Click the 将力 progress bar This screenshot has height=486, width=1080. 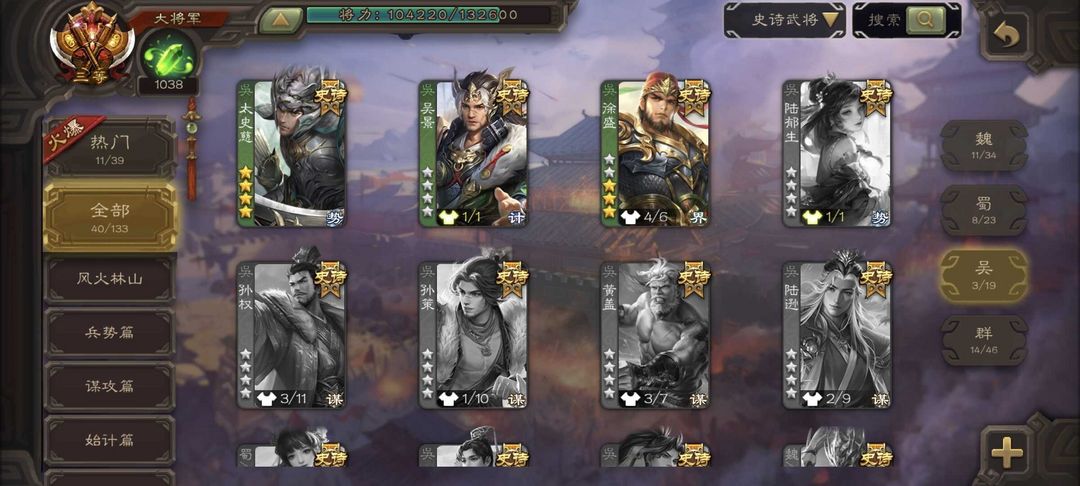428,14
